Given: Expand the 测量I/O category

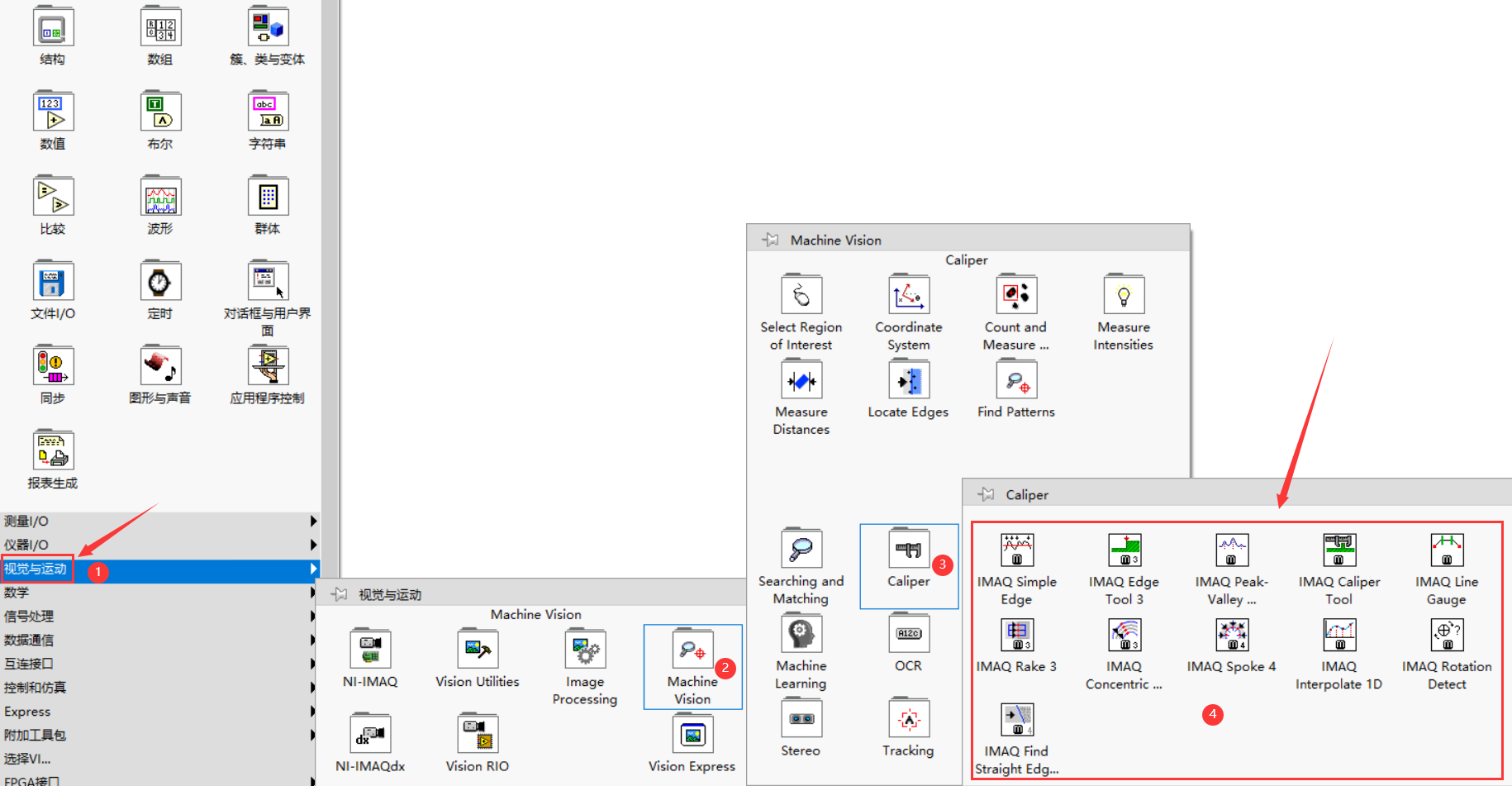Looking at the screenshot, I should [x=159, y=522].
